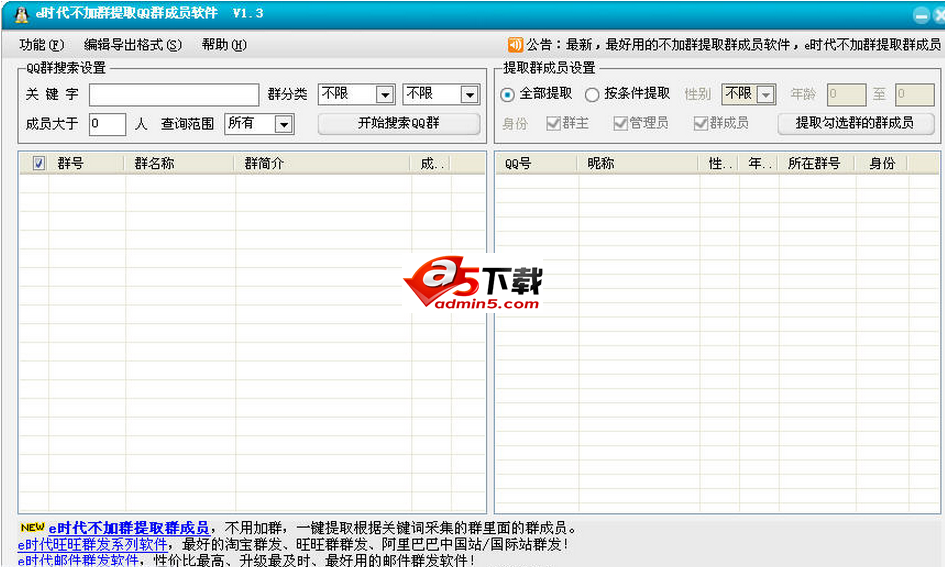Click the QQ号 column header
The image size is (945, 567).
pos(536,163)
